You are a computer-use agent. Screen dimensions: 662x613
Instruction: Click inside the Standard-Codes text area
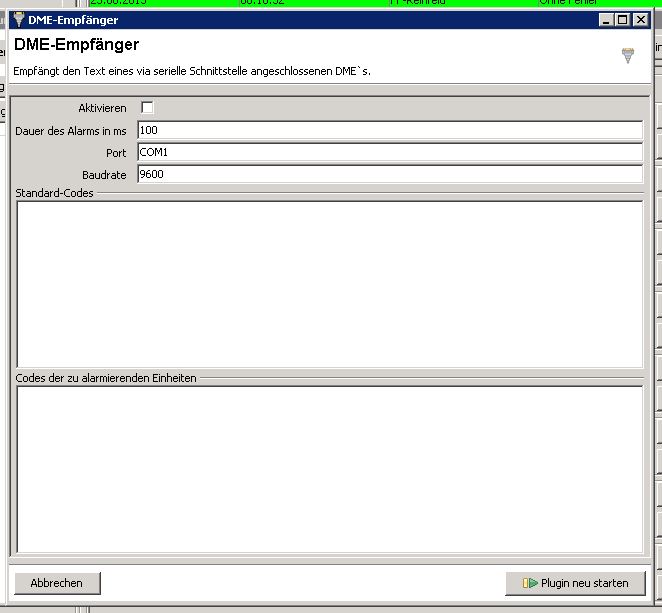tap(329, 284)
